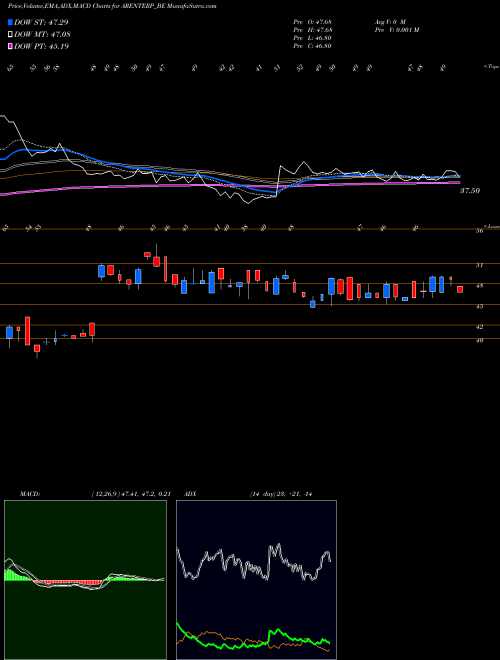Open the green MACD histogram panel
500x660 pixels.
point(85,580)
